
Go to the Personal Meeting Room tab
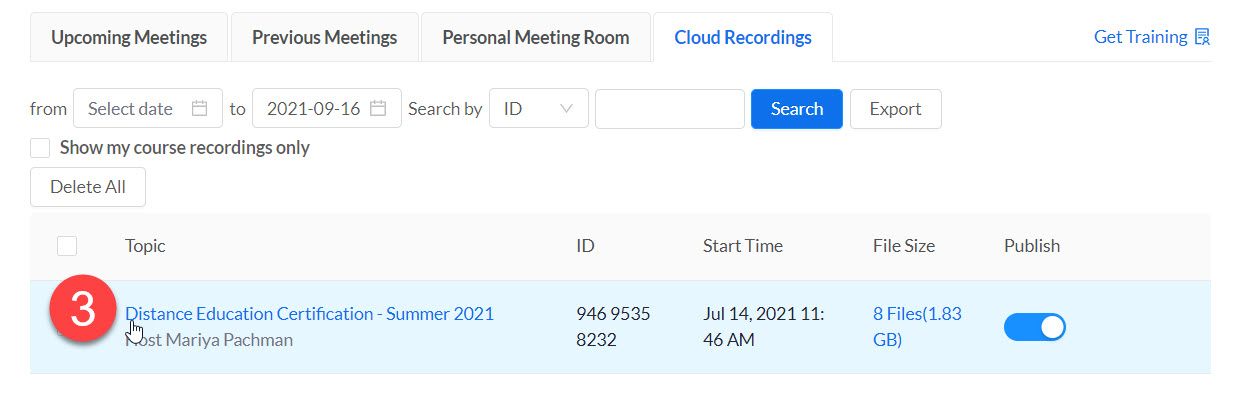pos(535,38)
